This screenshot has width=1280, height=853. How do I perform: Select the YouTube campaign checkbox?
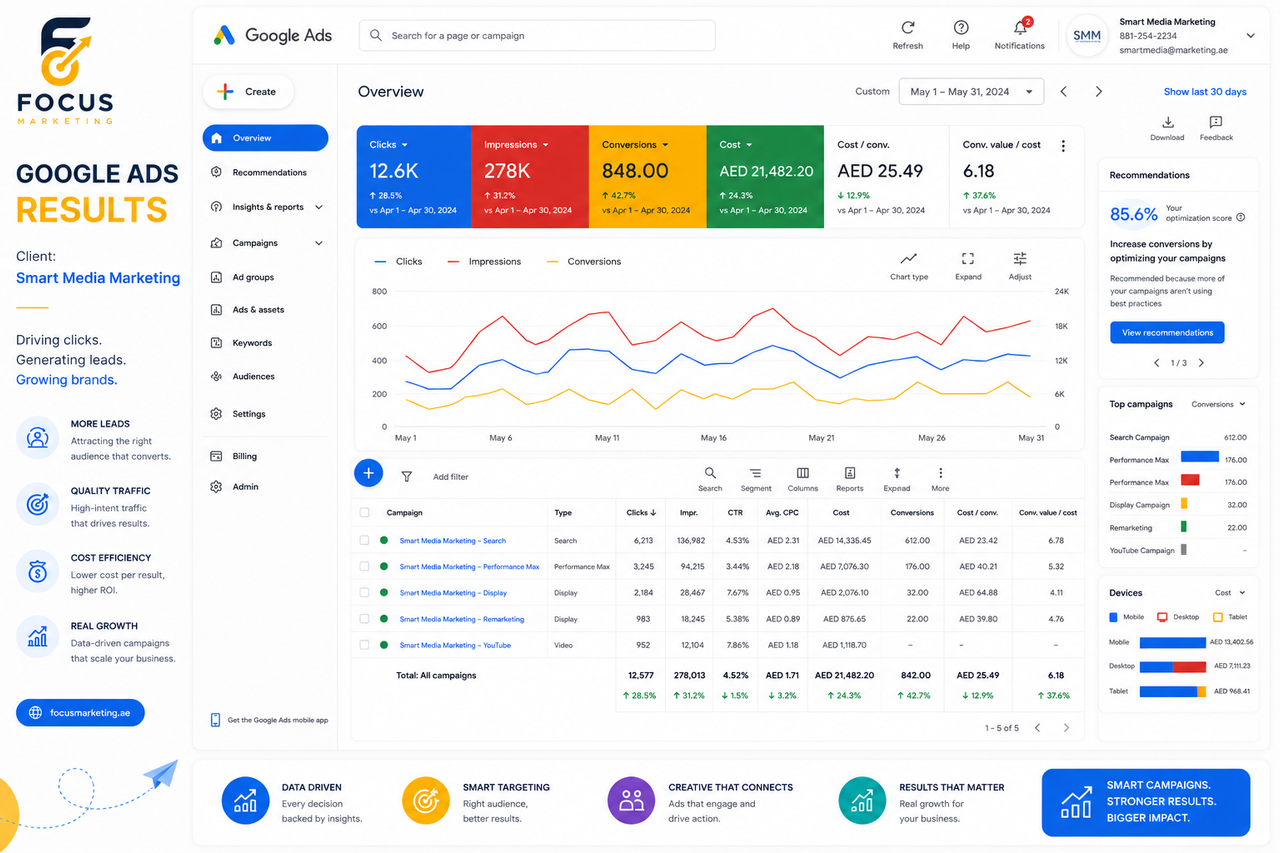pyautogui.click(x=365, y=645)
